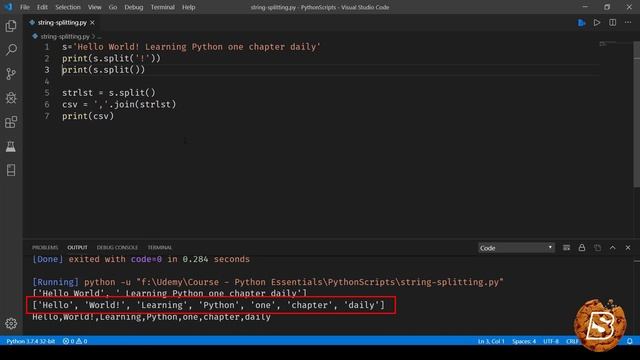This screenshot has height=360, width=640.
Task: Change encoding via UTF-8
Action: [551, 341]
